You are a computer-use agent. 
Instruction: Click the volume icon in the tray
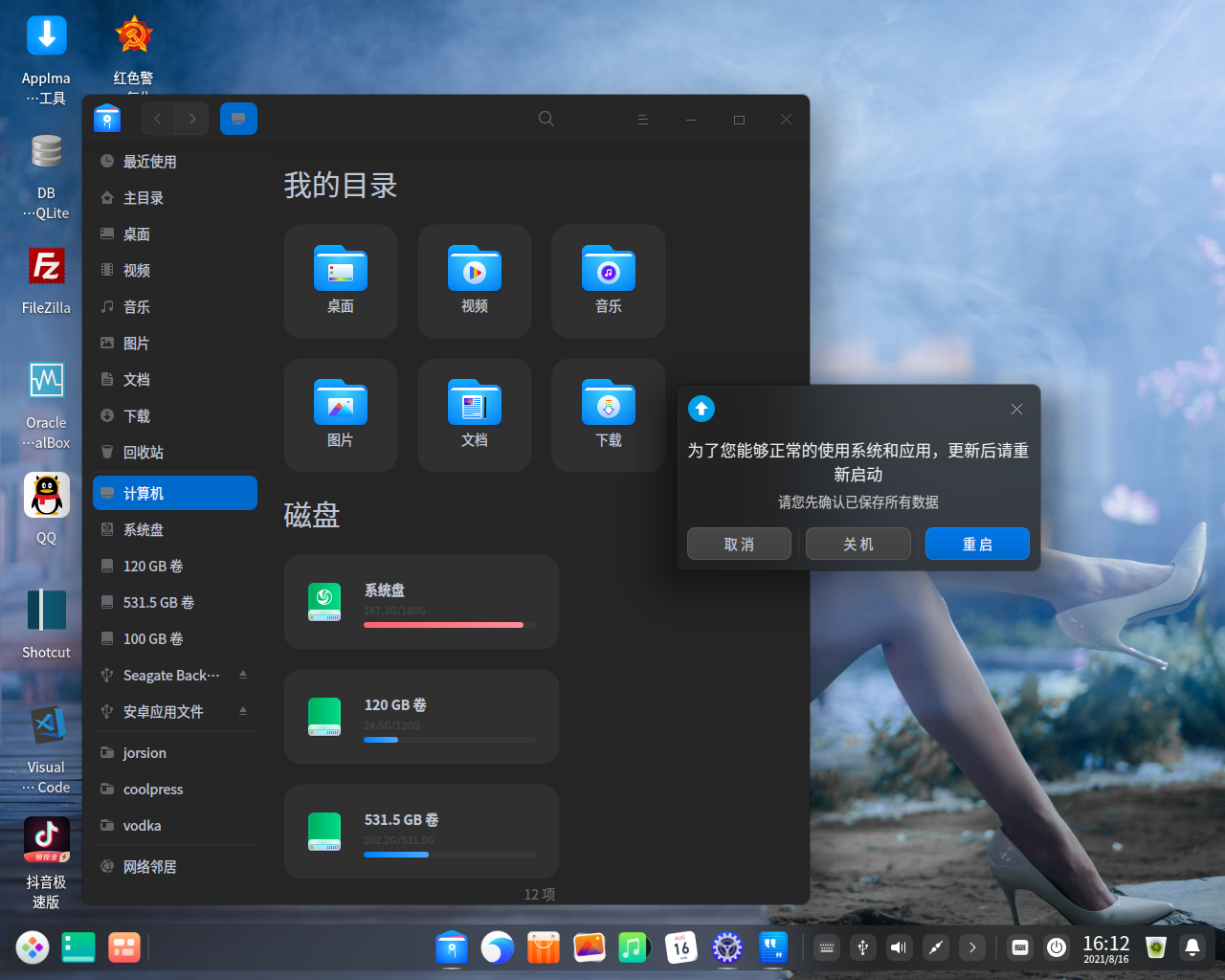(899, 947)
